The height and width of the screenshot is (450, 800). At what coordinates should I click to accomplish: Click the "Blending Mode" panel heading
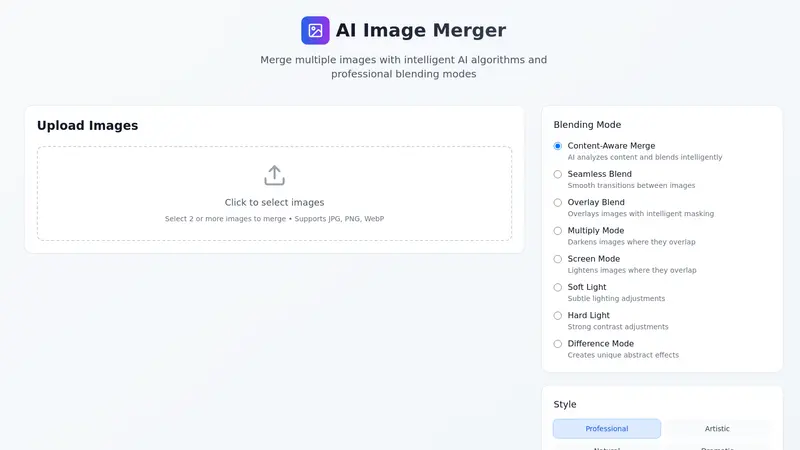point(587,125)
